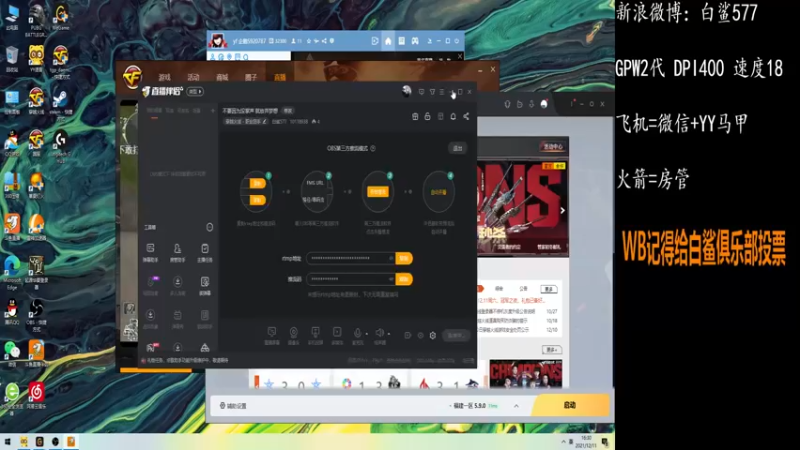The image size is (800, 450).
Task: Click home icon in YY window
Action: pyautogui.click(x=388, y=41)
